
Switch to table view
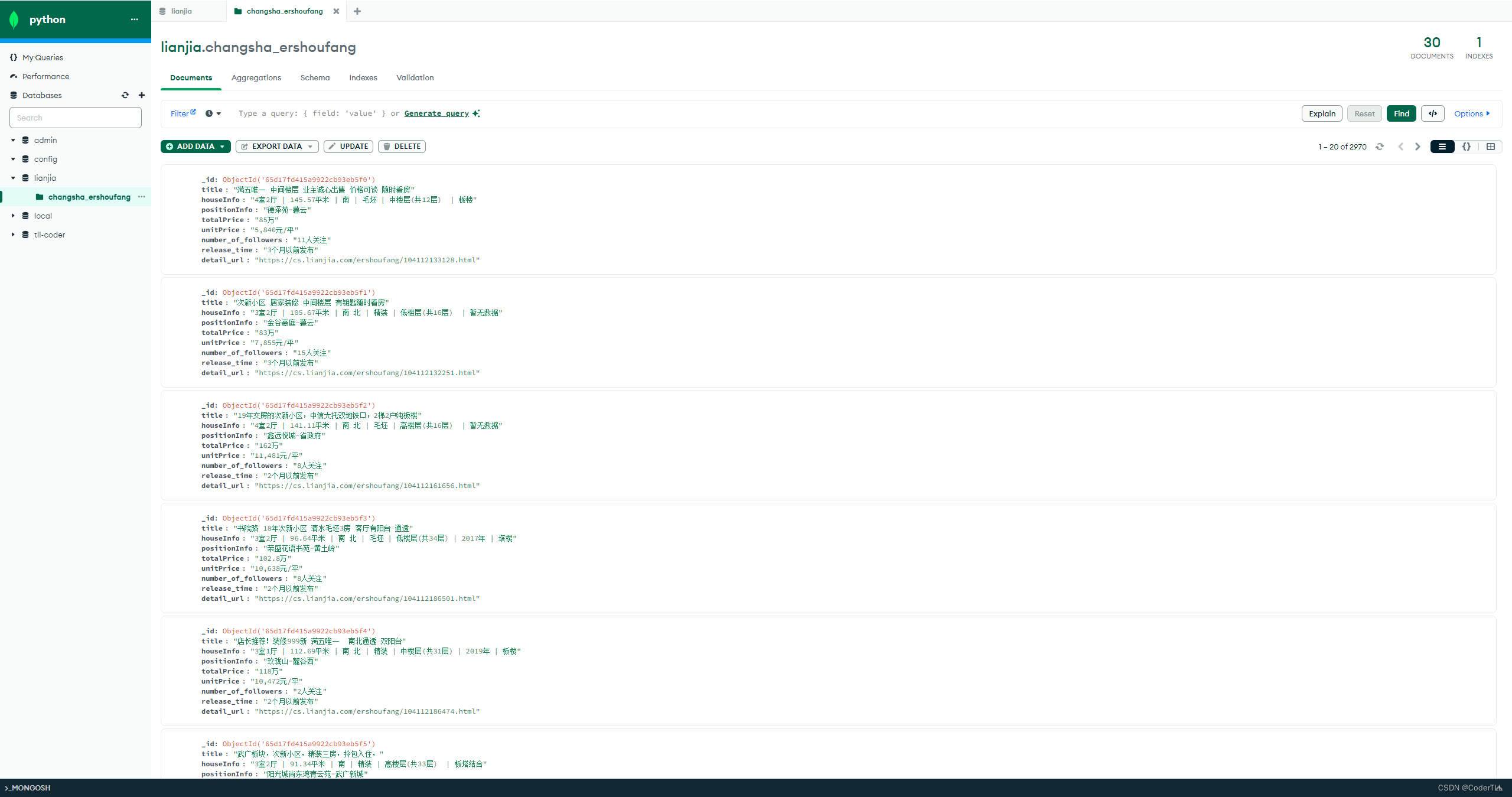[1491, 147]
